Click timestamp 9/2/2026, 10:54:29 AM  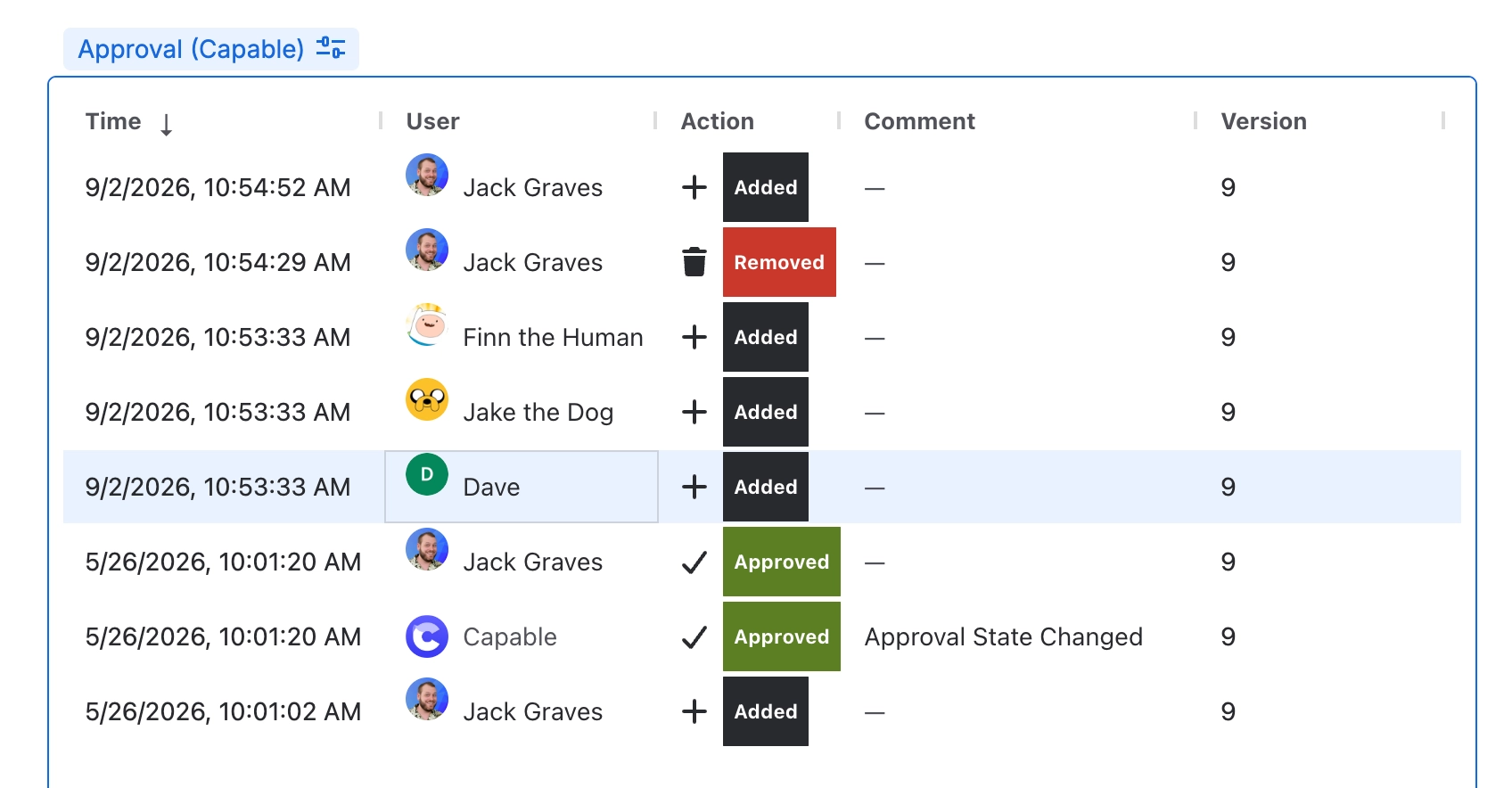(218, 262)
